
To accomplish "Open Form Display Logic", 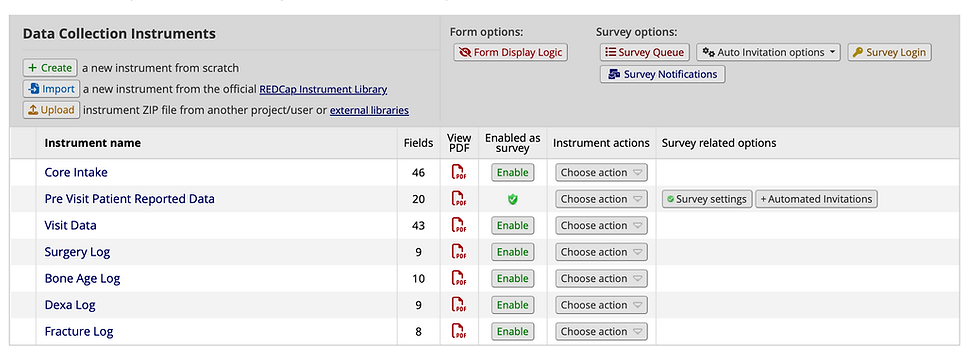I will click(x=511, y=53).
